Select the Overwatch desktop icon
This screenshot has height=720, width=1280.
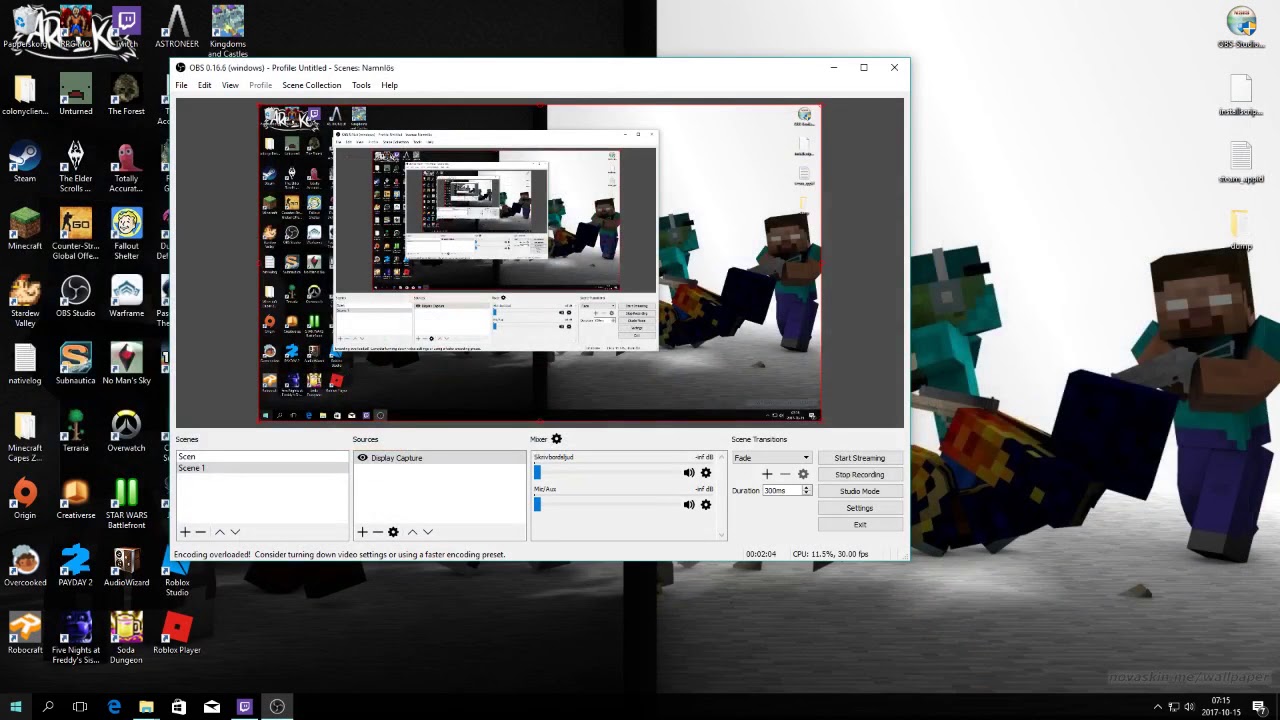[126, 433]
